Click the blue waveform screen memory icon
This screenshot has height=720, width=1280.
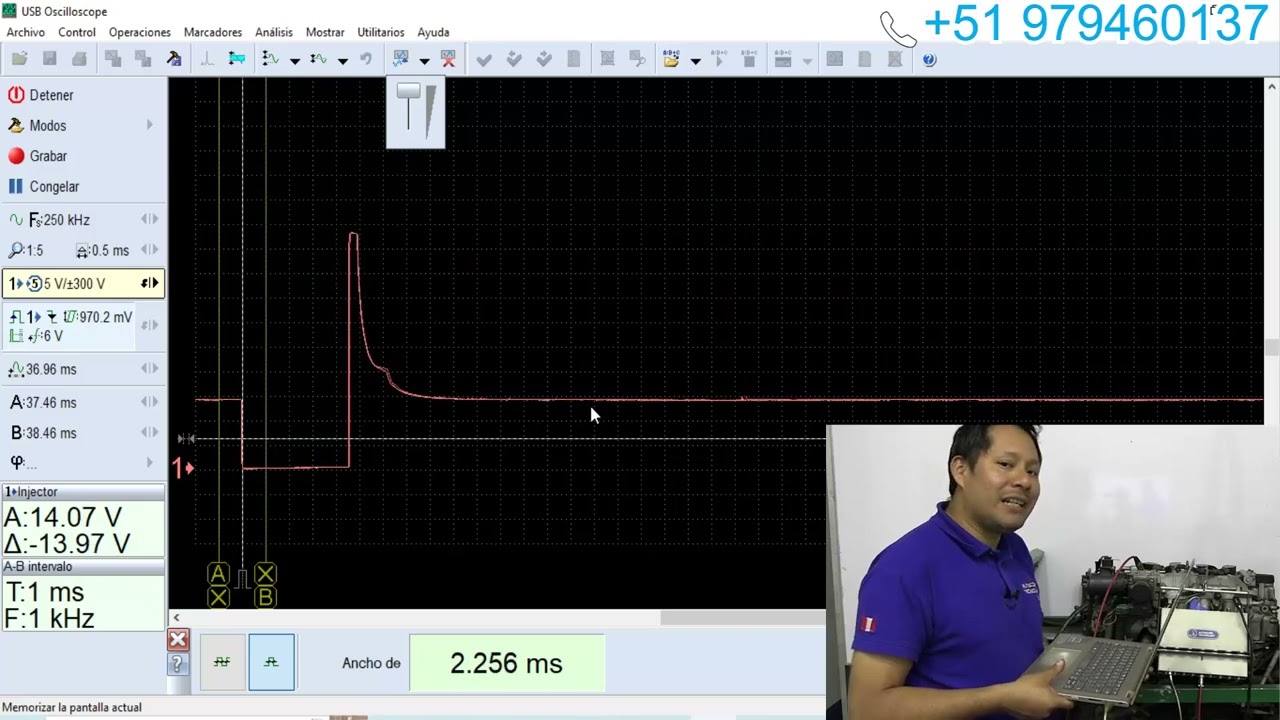[x=401, y=60]
